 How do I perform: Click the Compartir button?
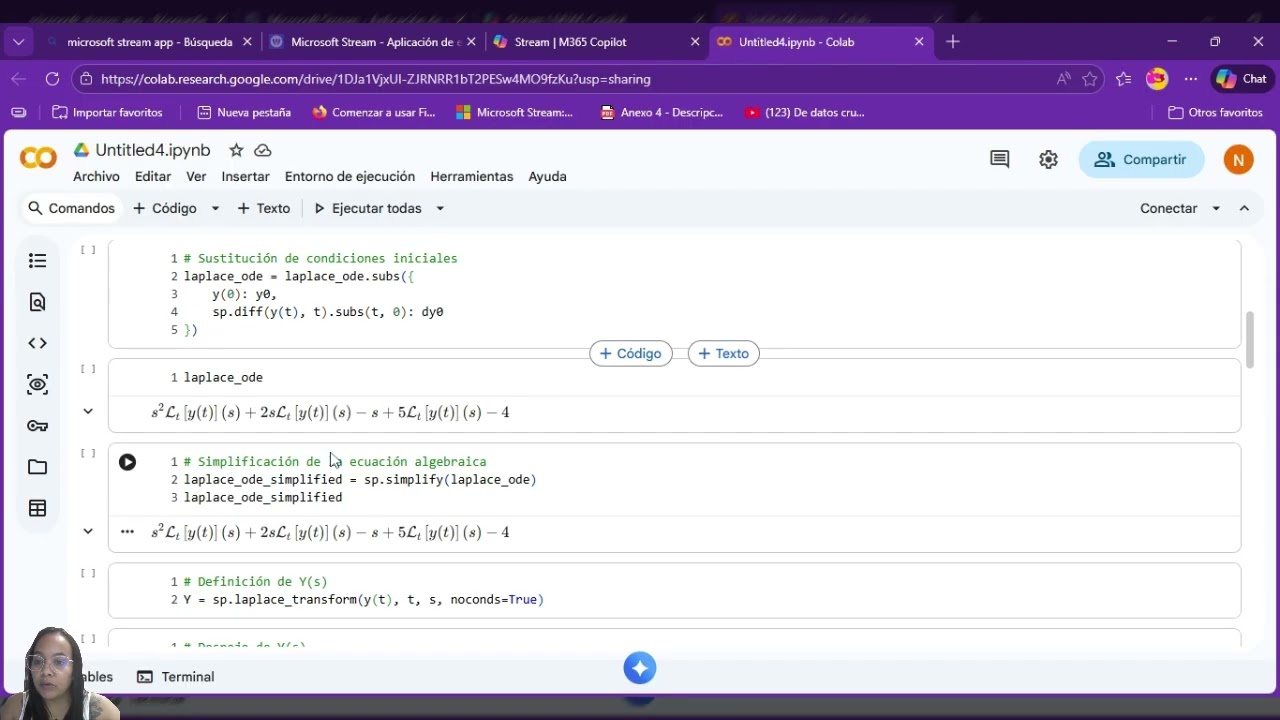(x=1141, y=159)
